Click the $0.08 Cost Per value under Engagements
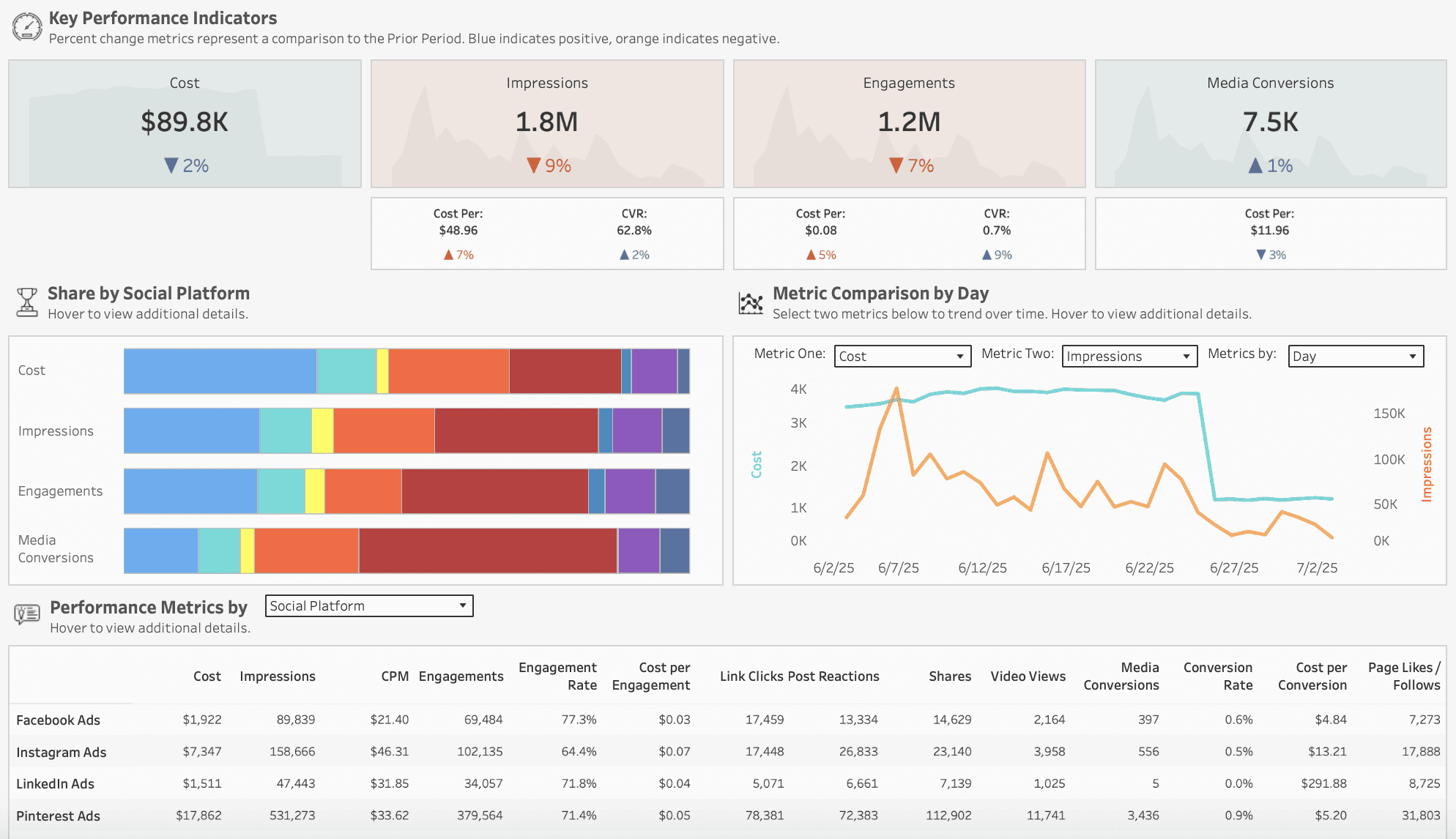The width and height of the screenshot is (1456, 839). [821, 231]
